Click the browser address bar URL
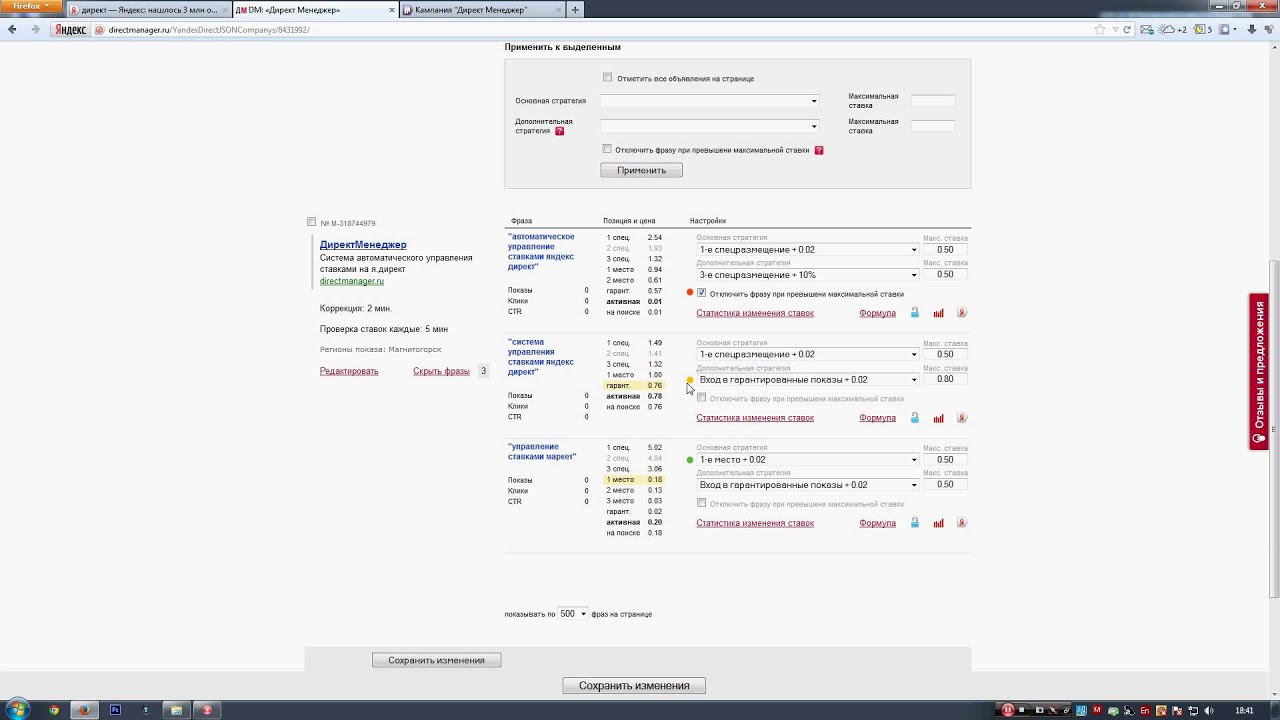Image resolution: width=1280 pixels, height=720 pixels. tap(209, 30)
